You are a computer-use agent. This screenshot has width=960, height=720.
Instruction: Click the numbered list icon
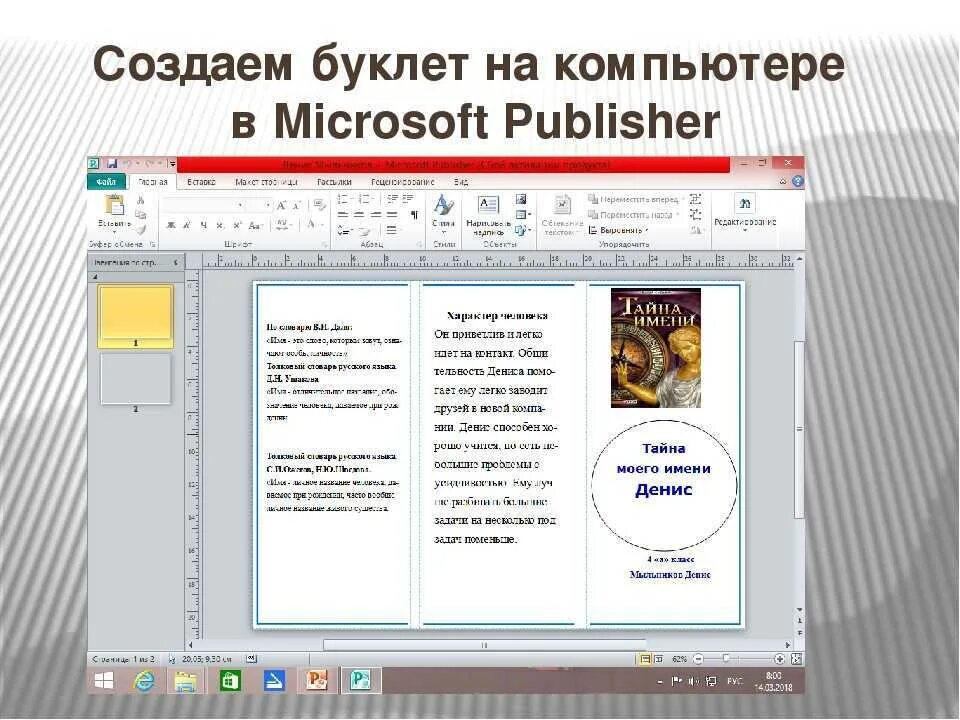pos(366,200)
